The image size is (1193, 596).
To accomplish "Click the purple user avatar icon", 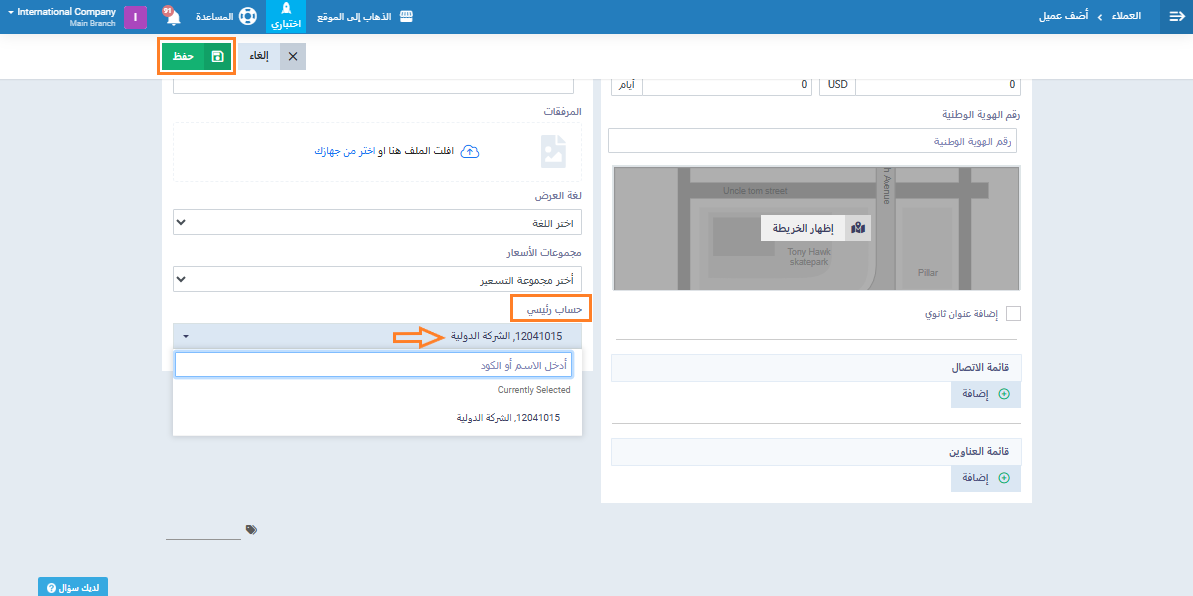I will (x=136, y=17).
